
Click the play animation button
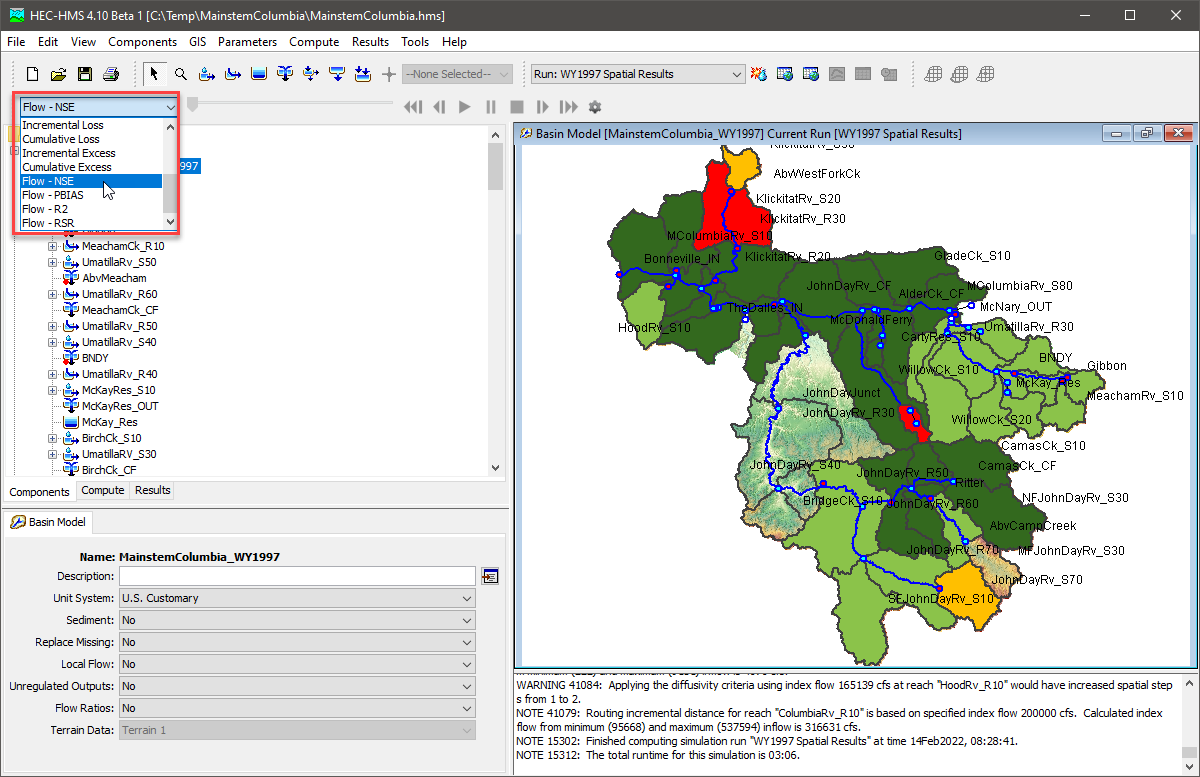(465, 107)
